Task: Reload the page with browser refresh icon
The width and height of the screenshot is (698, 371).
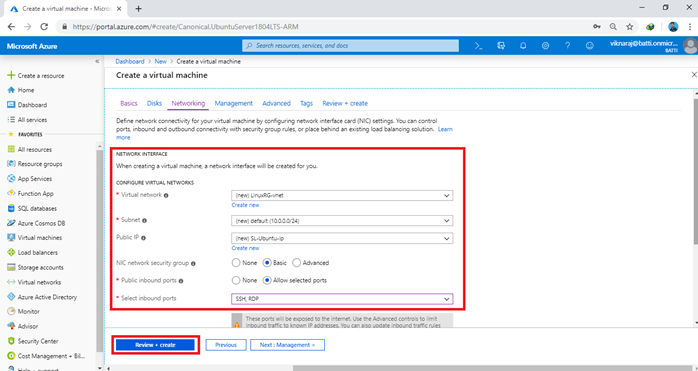Action: (44, 27)
